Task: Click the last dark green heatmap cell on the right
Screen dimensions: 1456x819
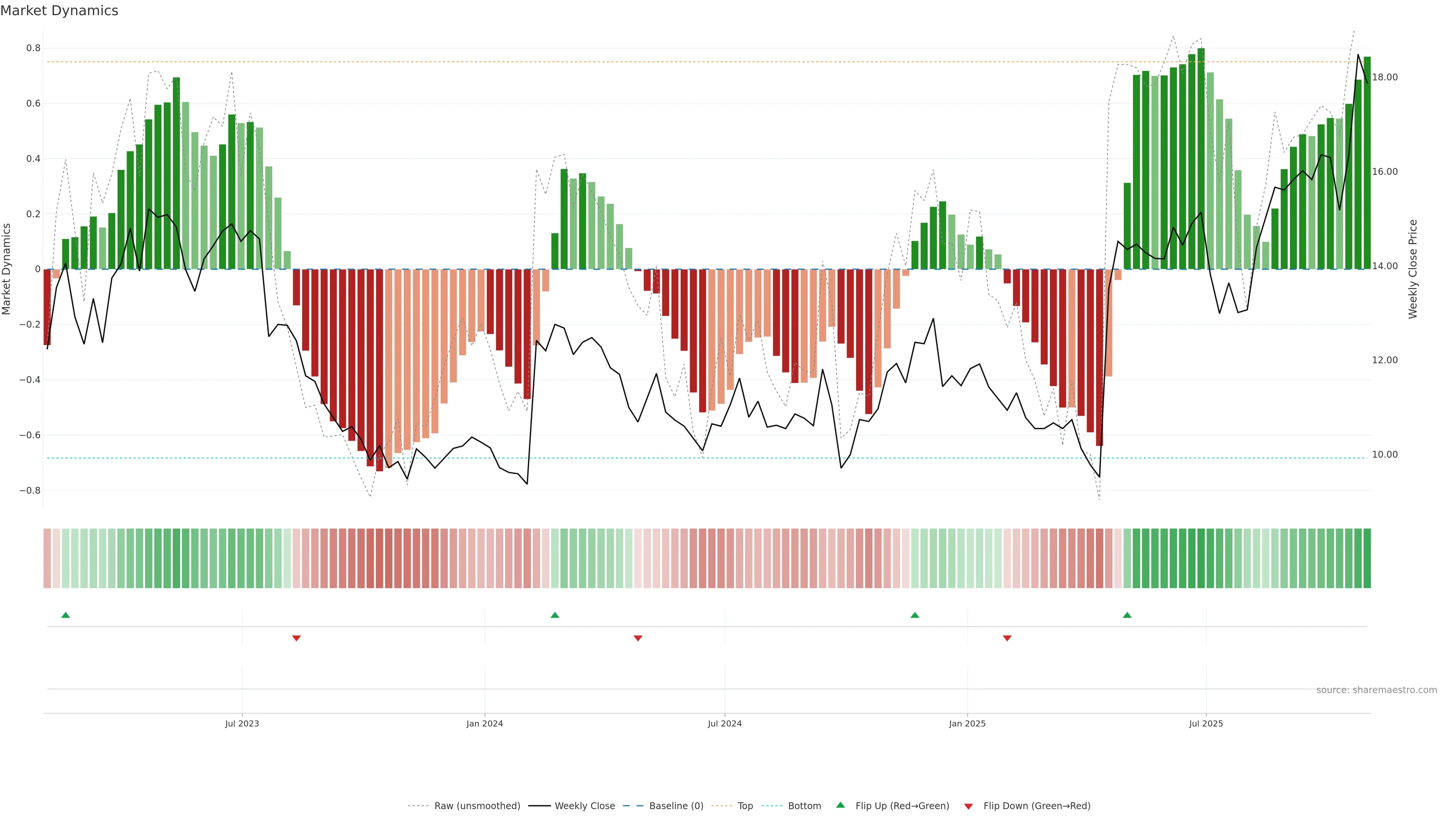Action: (x=1367, y=559)
